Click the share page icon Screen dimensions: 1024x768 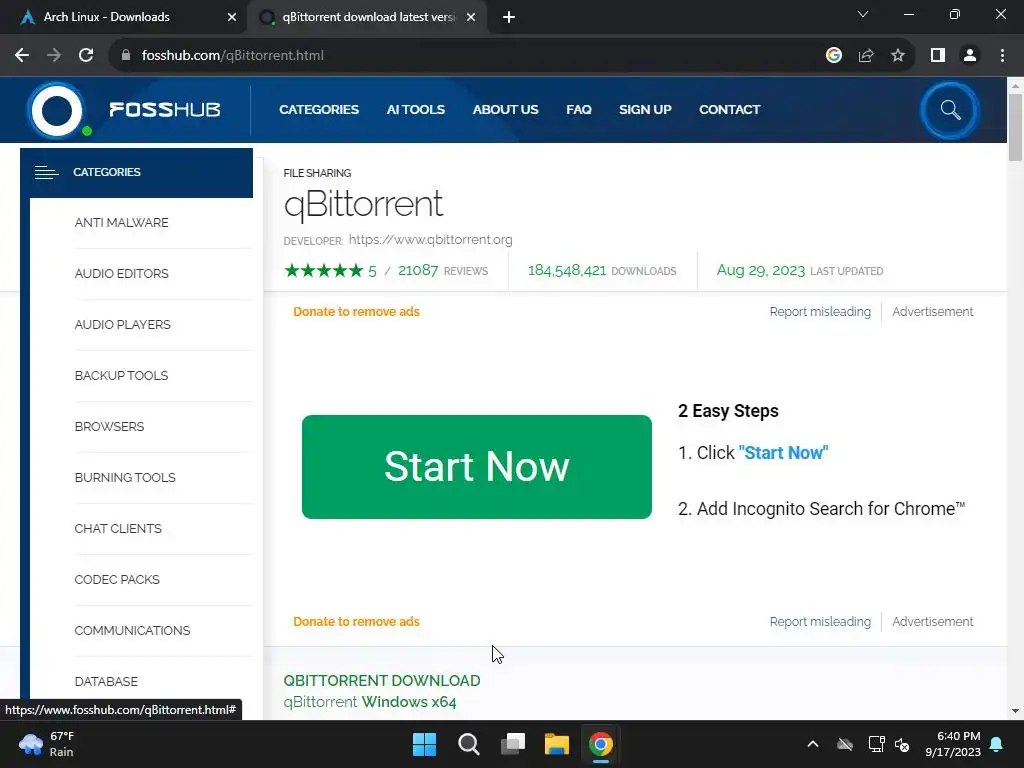pos(866,56)
